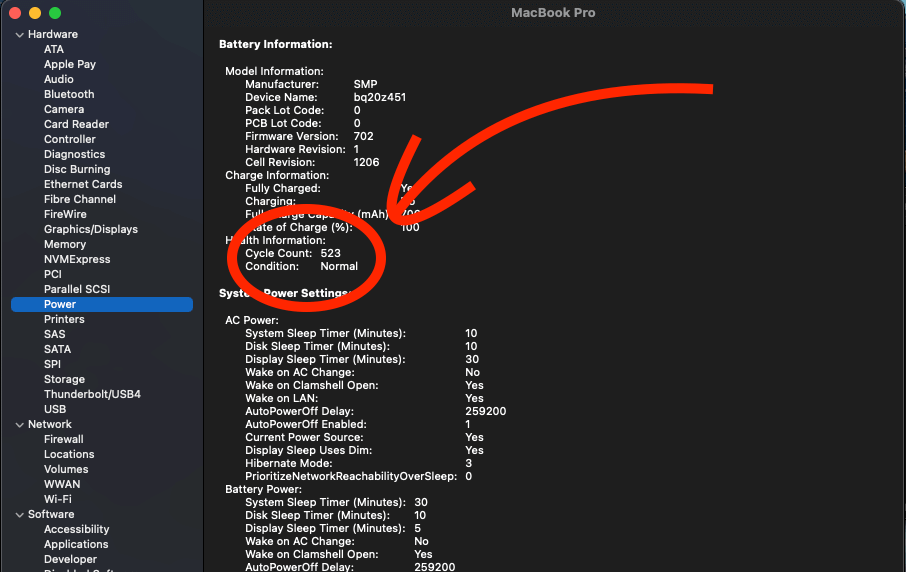Open Memory in the hardware list
This screenshot has width=906, height=572.
[65, 245]
